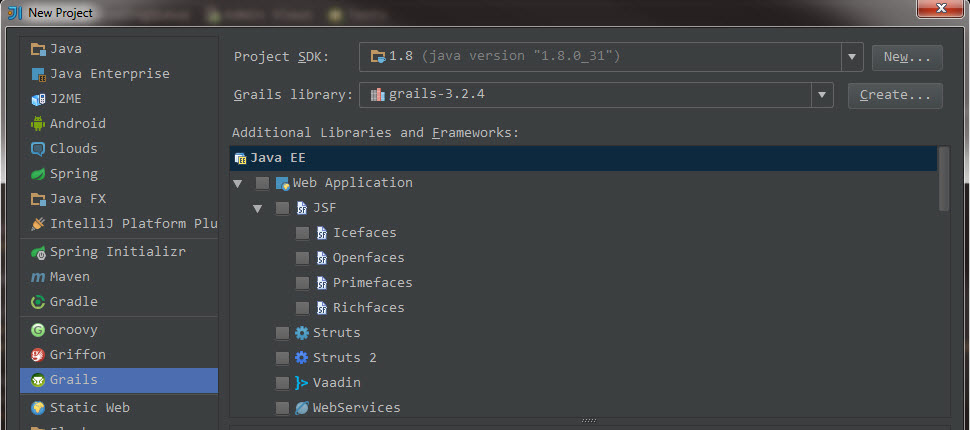Click the Richfaces library icon
970x430 pixels.
tap(322, 308)
